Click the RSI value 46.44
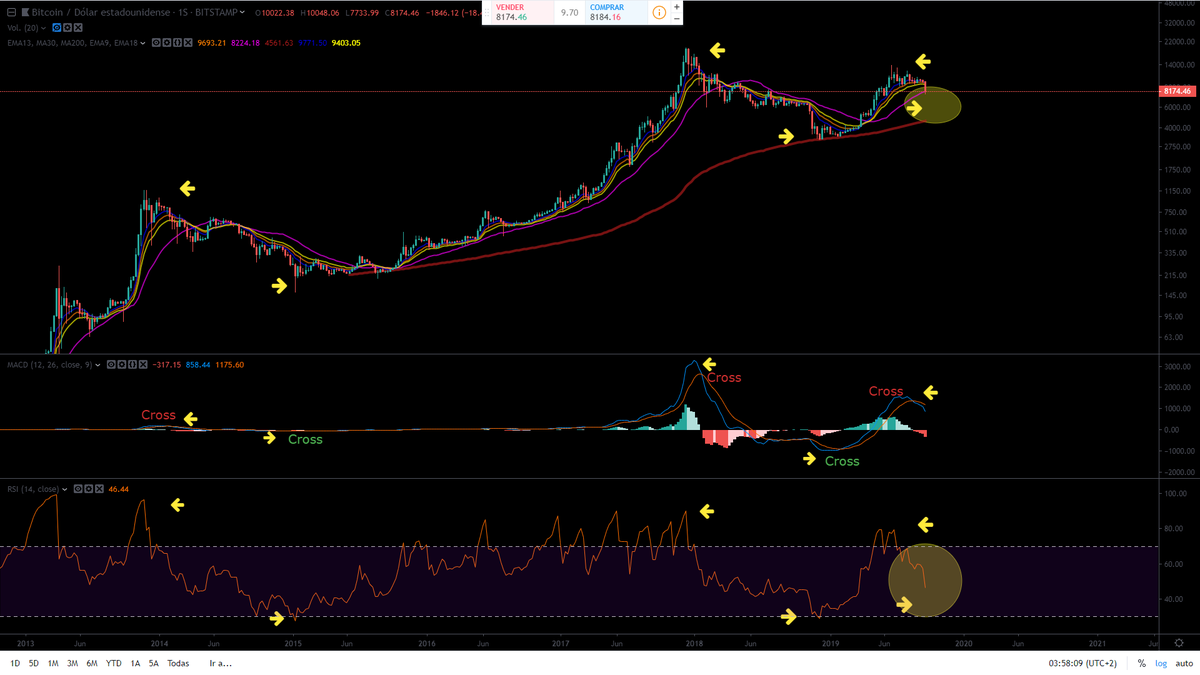Image resolution: width=1200 pixels, height=675 pixels. [x=118, y=489]
